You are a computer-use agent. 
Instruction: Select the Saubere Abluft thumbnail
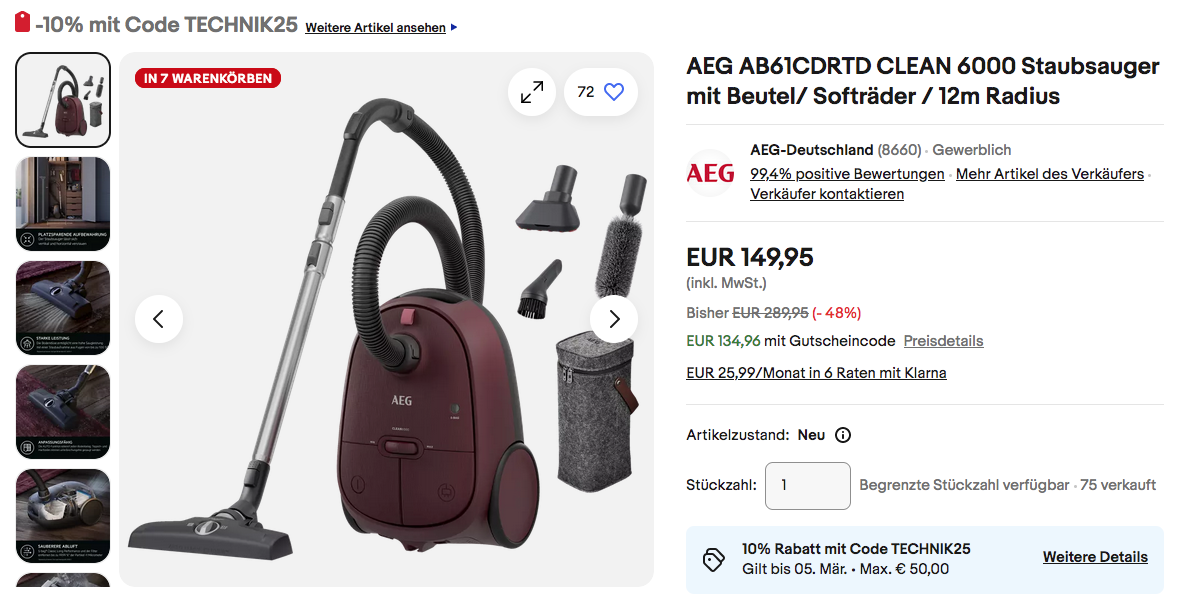[63, 516]
